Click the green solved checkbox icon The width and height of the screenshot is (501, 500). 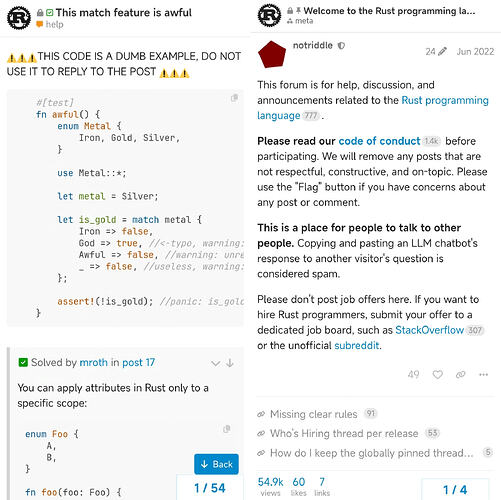pyautogui.click(x=23, y=362)
